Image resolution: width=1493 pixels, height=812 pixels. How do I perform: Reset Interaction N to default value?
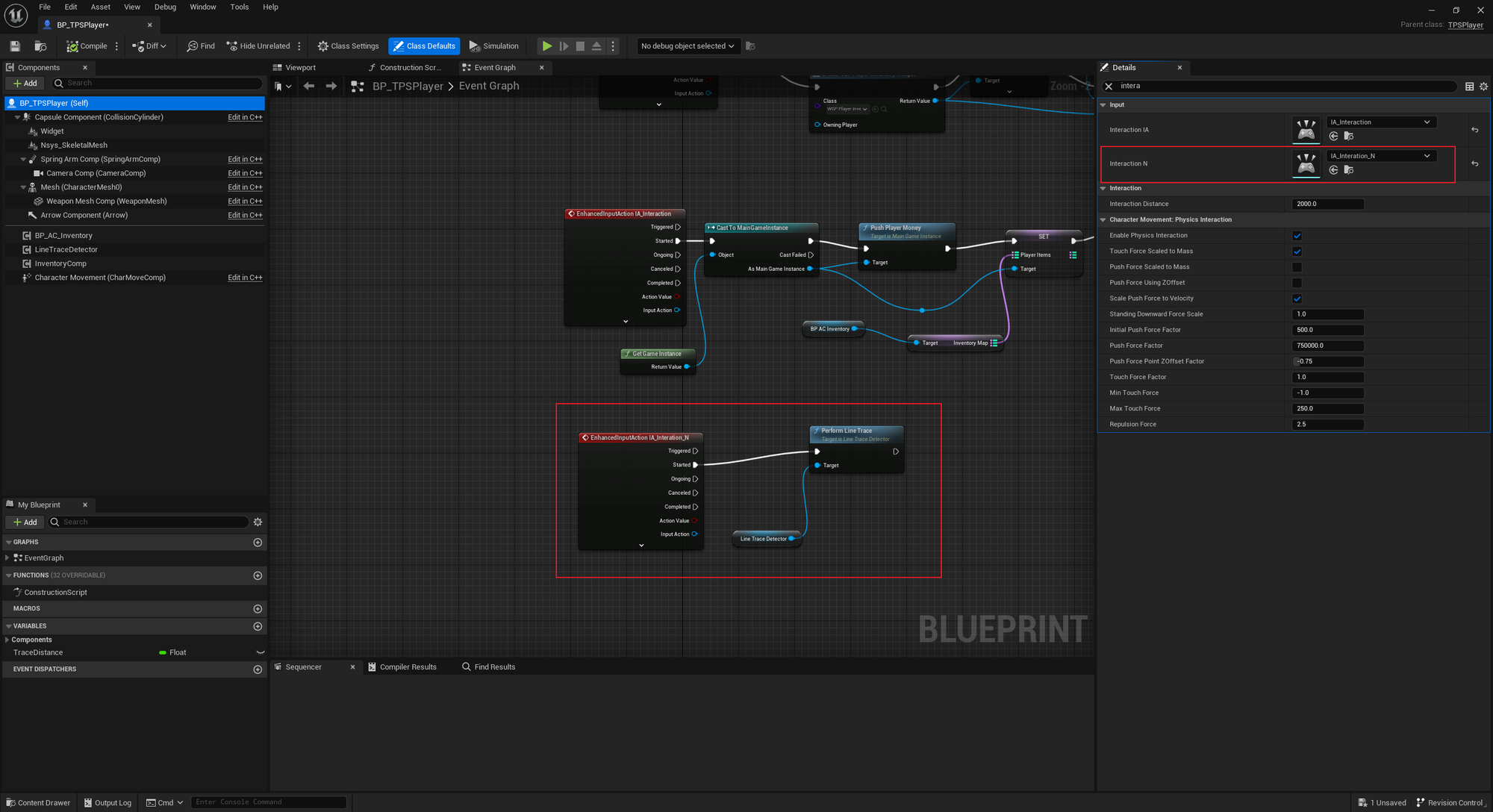(1474, 163)
